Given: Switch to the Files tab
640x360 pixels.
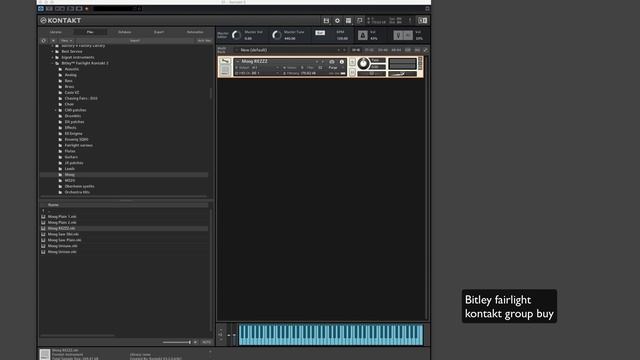Looking at the screenshot, I should [90, 32].
